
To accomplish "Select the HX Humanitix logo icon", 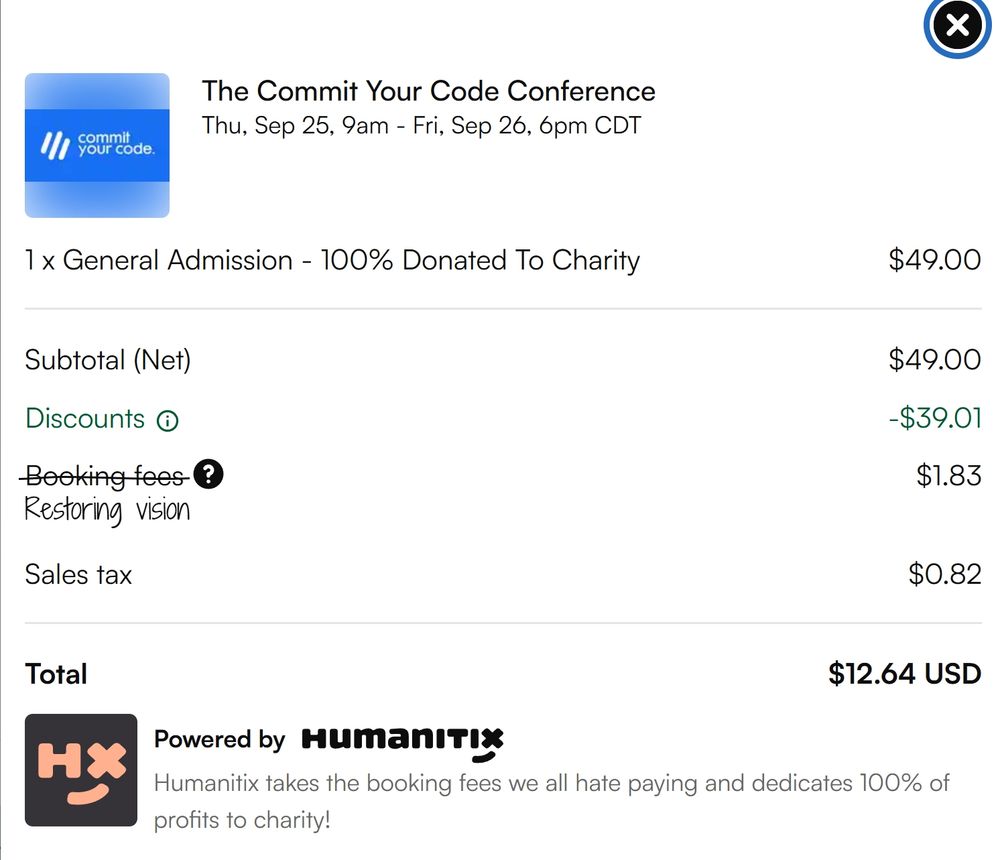I will coord(80,768).
